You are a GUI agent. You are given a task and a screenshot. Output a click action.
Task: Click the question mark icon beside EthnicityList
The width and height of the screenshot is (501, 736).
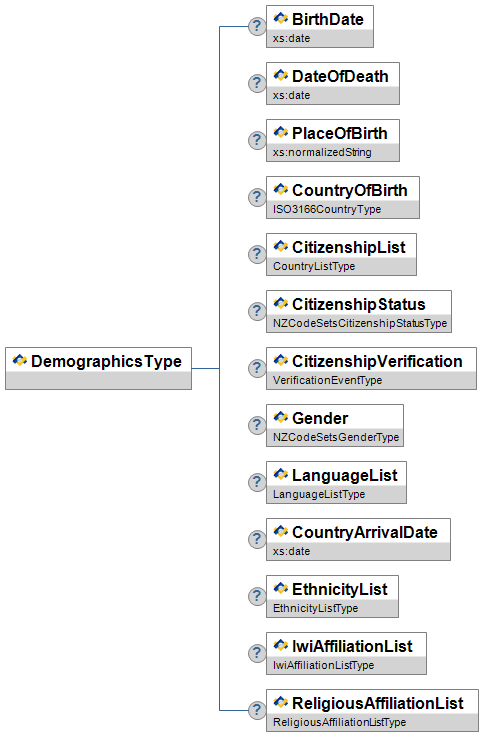257,596
